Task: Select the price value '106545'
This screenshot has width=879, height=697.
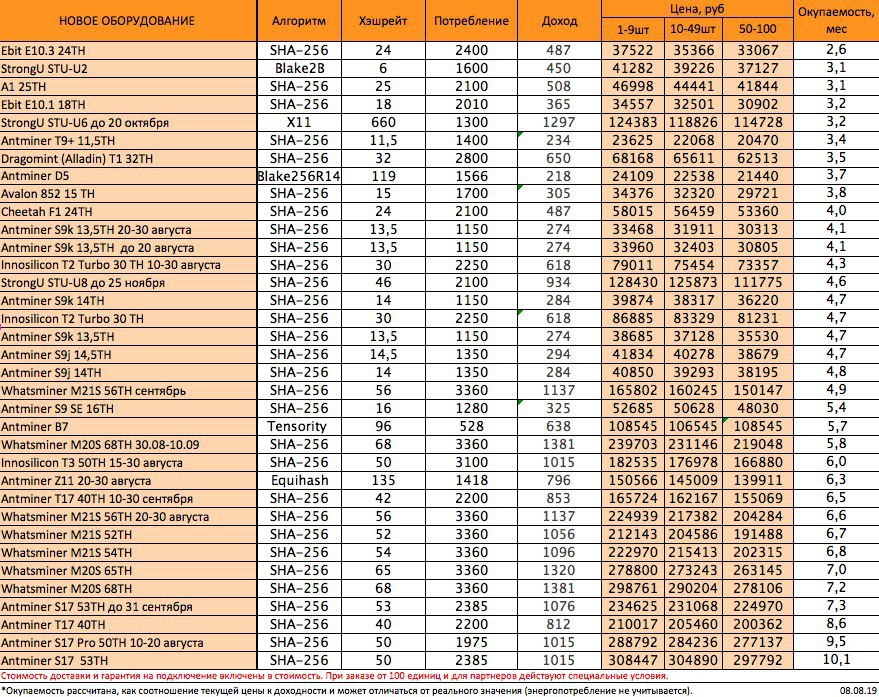Action: (693, 426)
